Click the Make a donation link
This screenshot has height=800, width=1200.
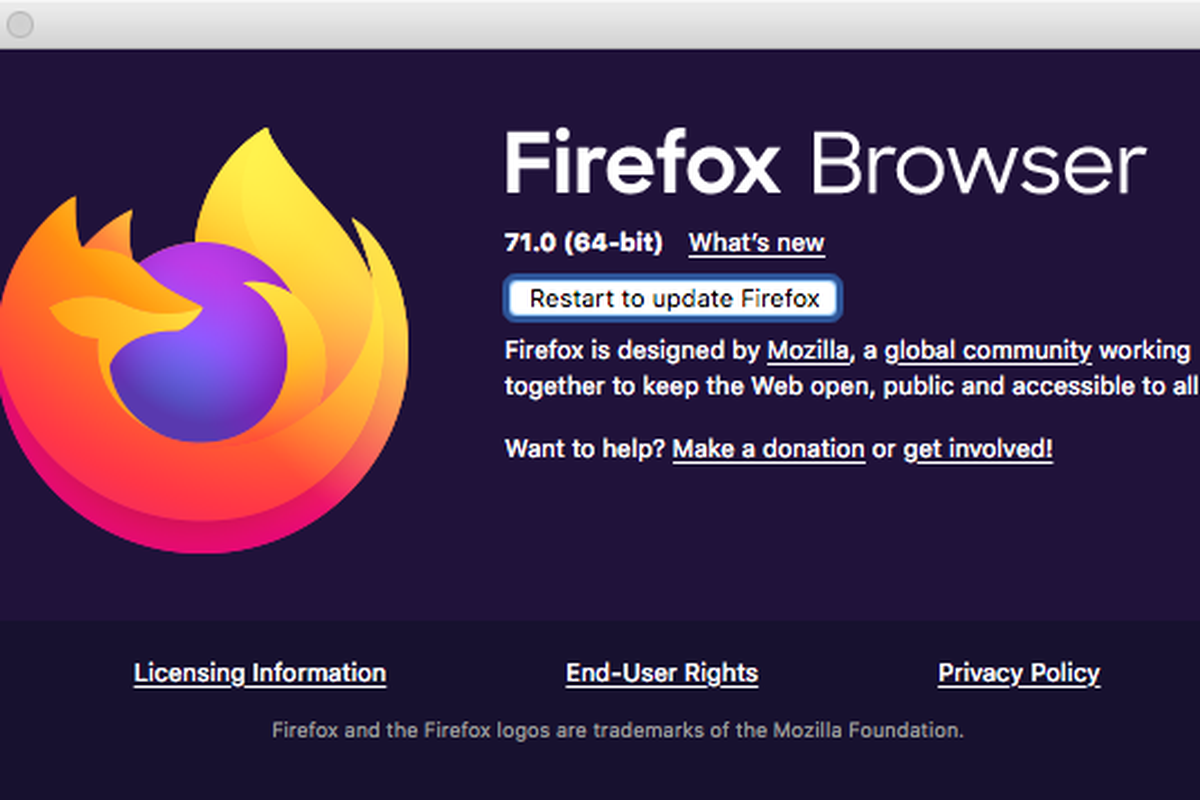[x=768, y=449]
